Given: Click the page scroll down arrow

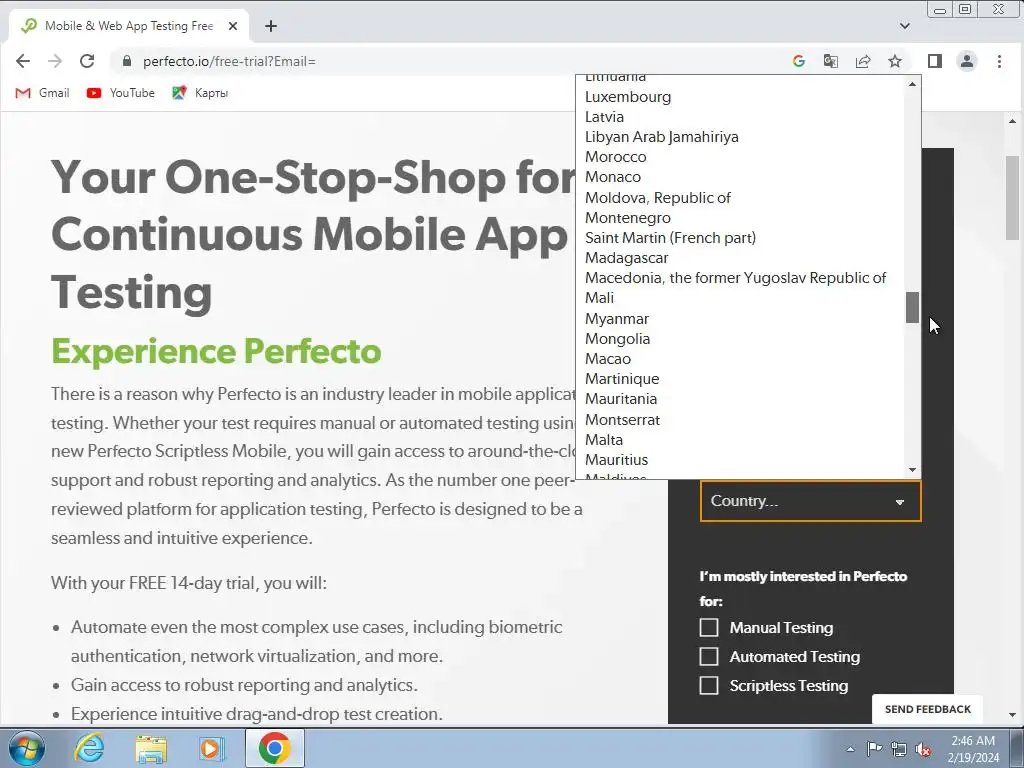Looking at the screenshot, I should pos(1012,716).
